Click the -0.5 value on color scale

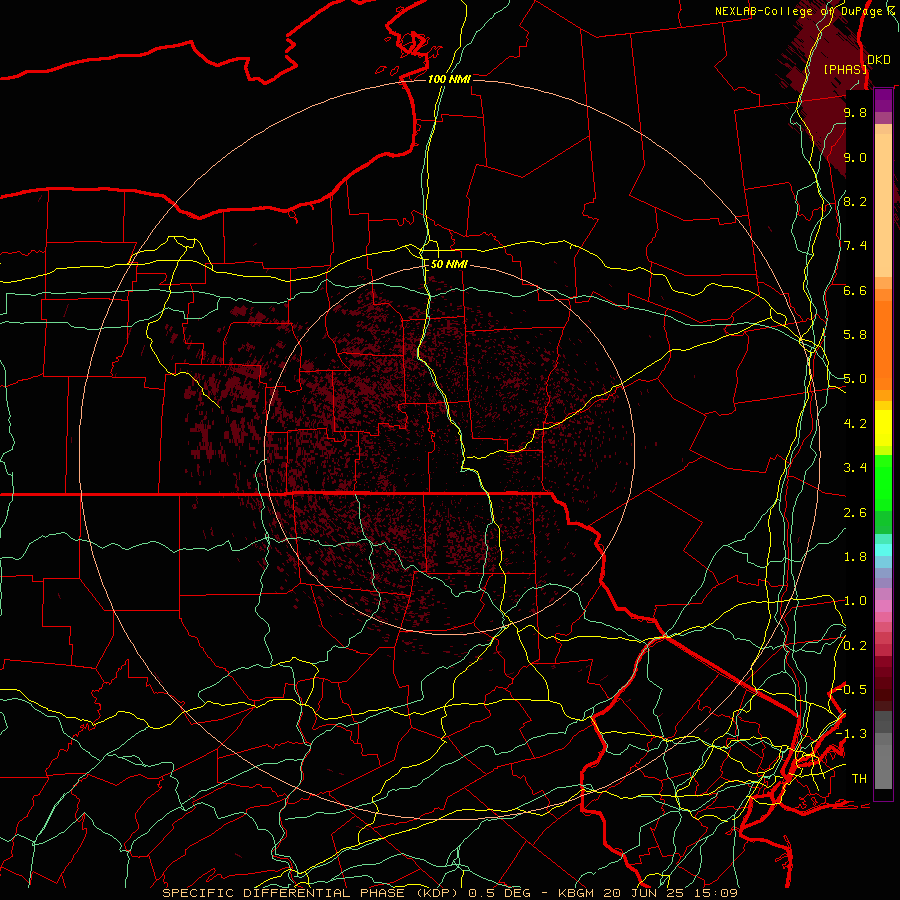852,689
